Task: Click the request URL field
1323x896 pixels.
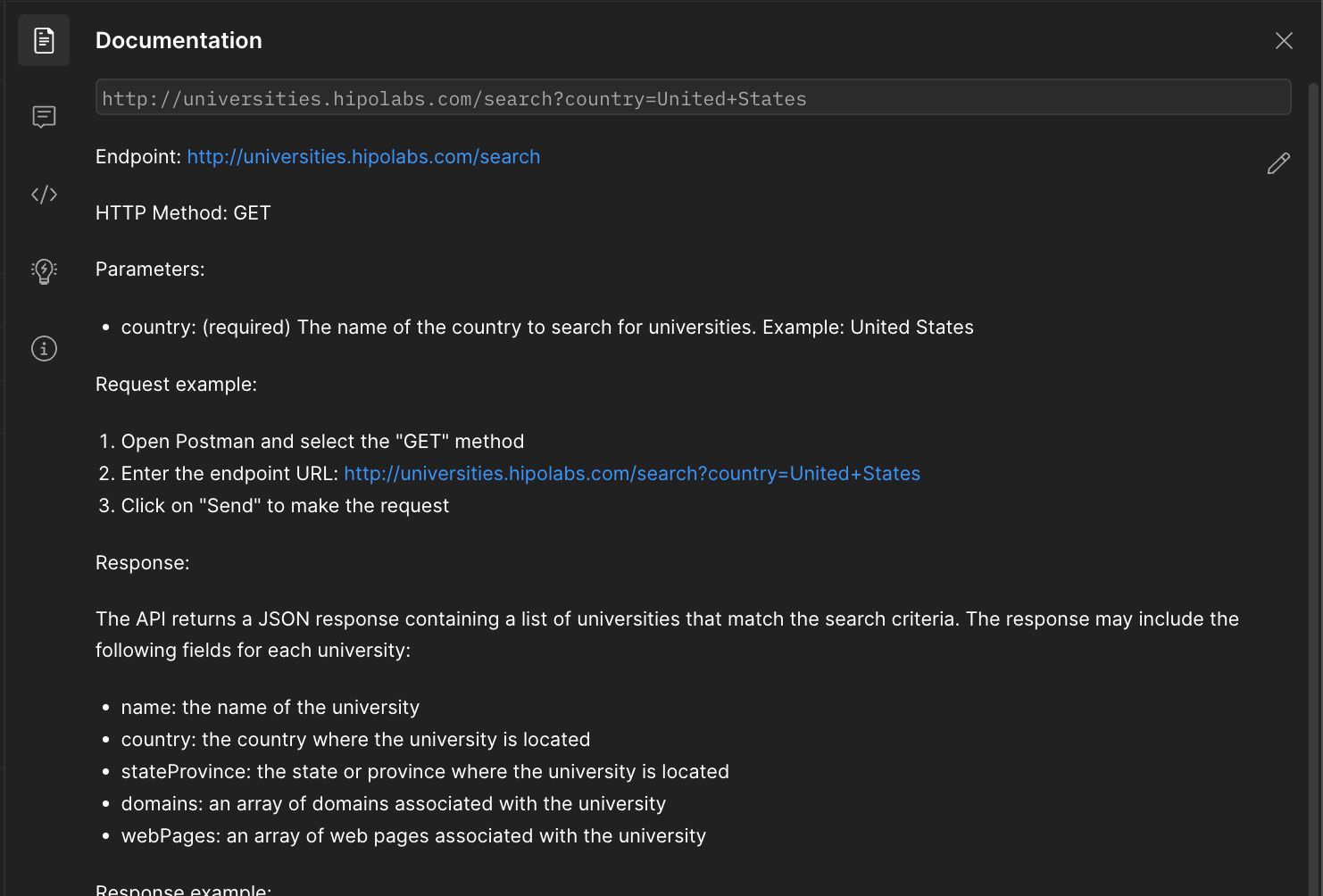Action: click(693, 98)
